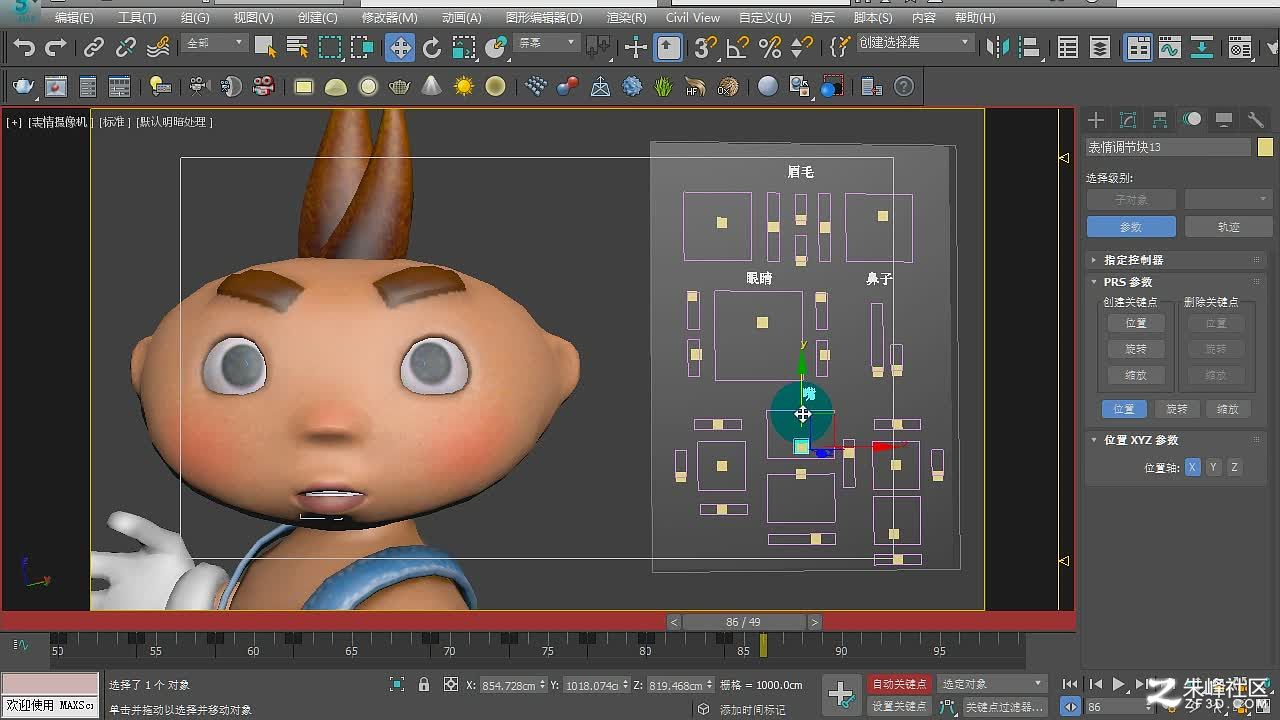
Task: Open the Display panel tab
Action: click(x=1224, y=120)
